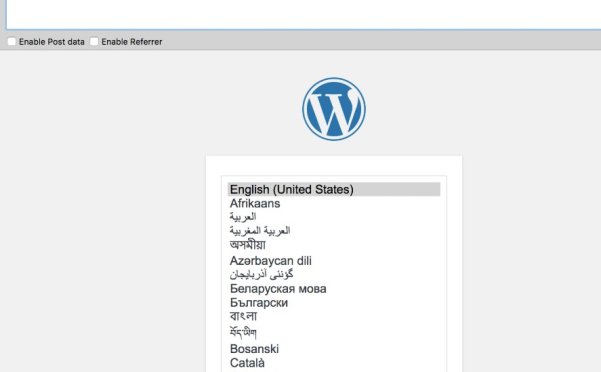Select the অসমীয়া language option

click(x=334, y=245)
